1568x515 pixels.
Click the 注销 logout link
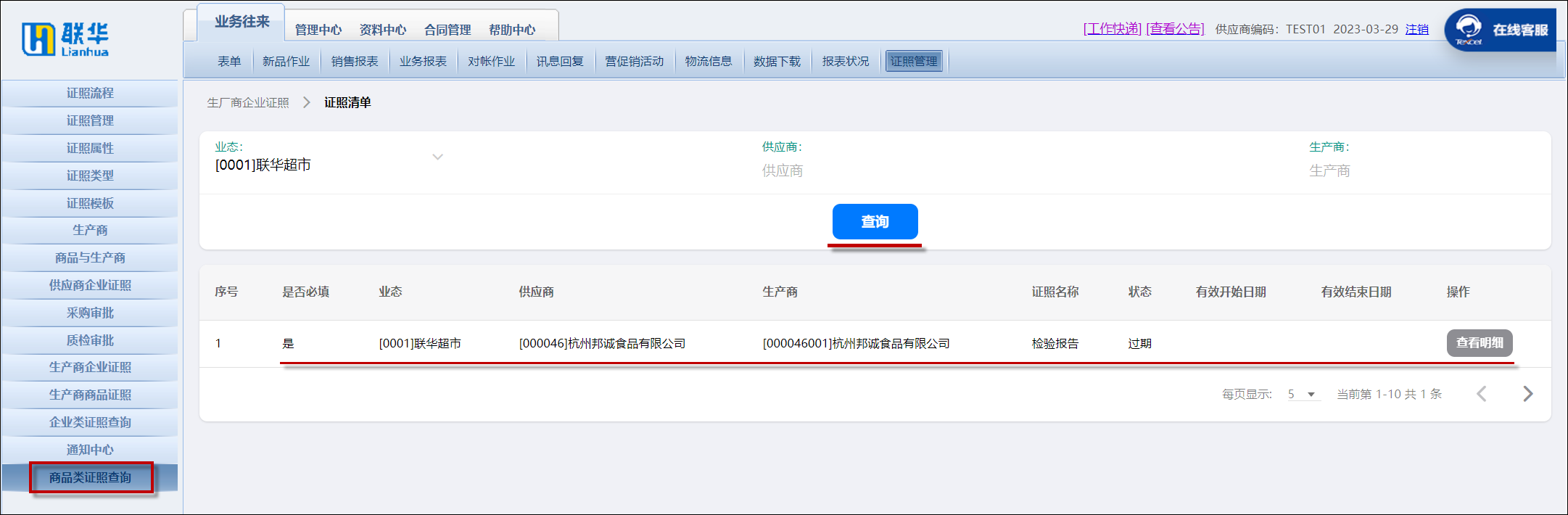click(1417, 29)
